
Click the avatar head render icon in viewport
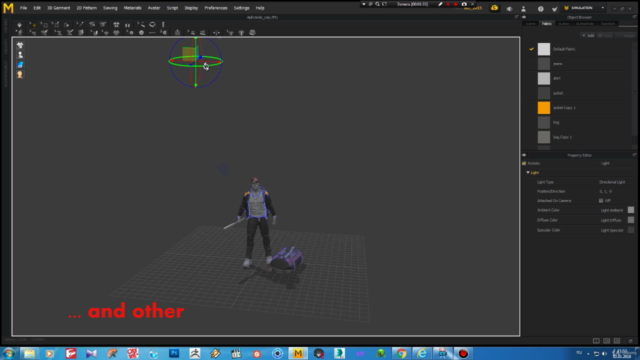[x=20, y=75]
